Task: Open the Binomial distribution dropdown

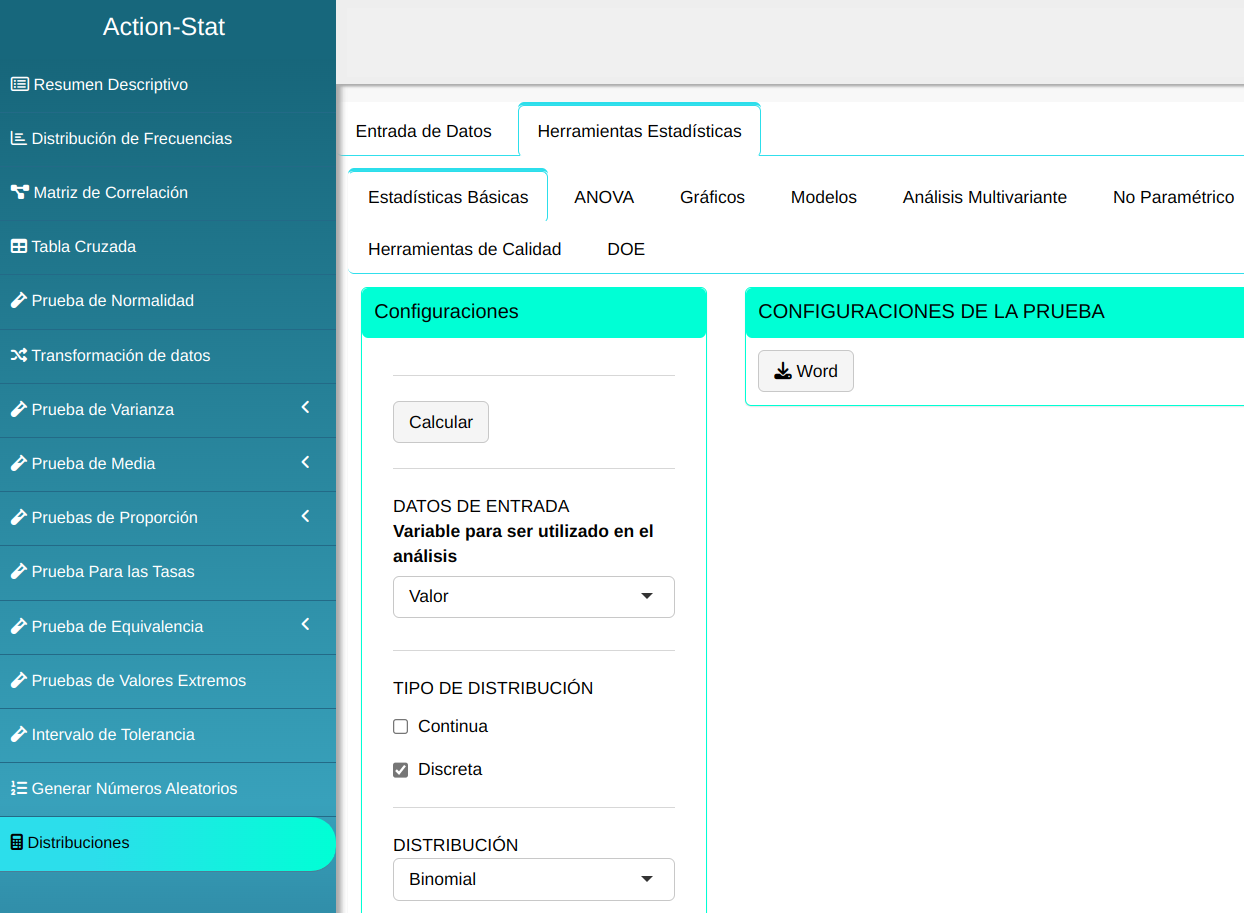Action: pyautogui.click(x=533, y=880)
